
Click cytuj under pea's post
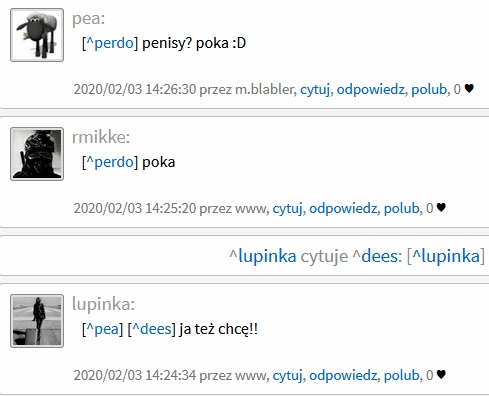coord(315,89)
